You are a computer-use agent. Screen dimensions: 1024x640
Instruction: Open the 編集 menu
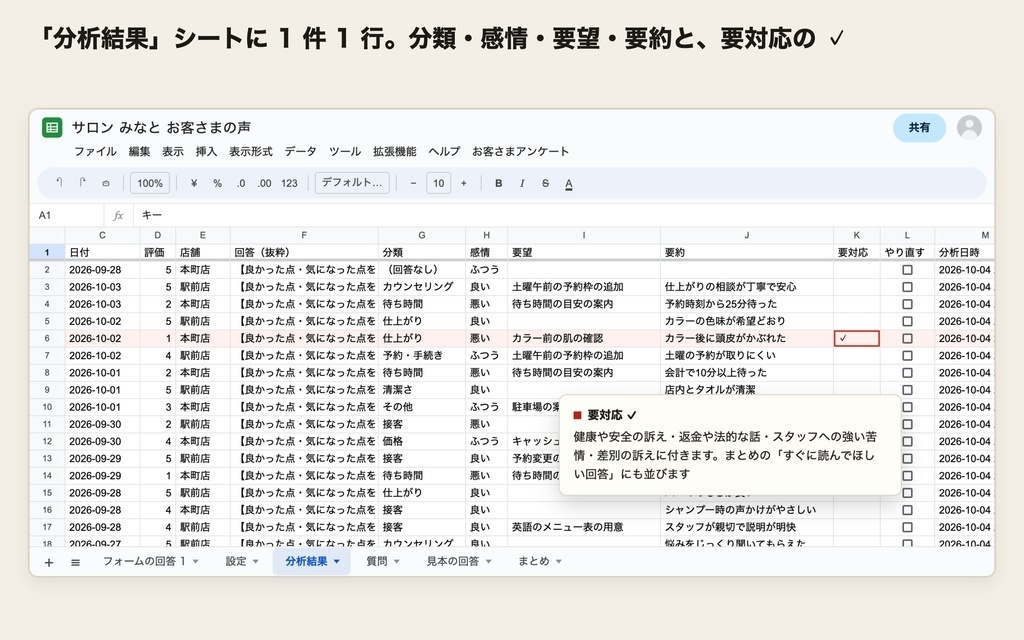(x=139, y=152)
